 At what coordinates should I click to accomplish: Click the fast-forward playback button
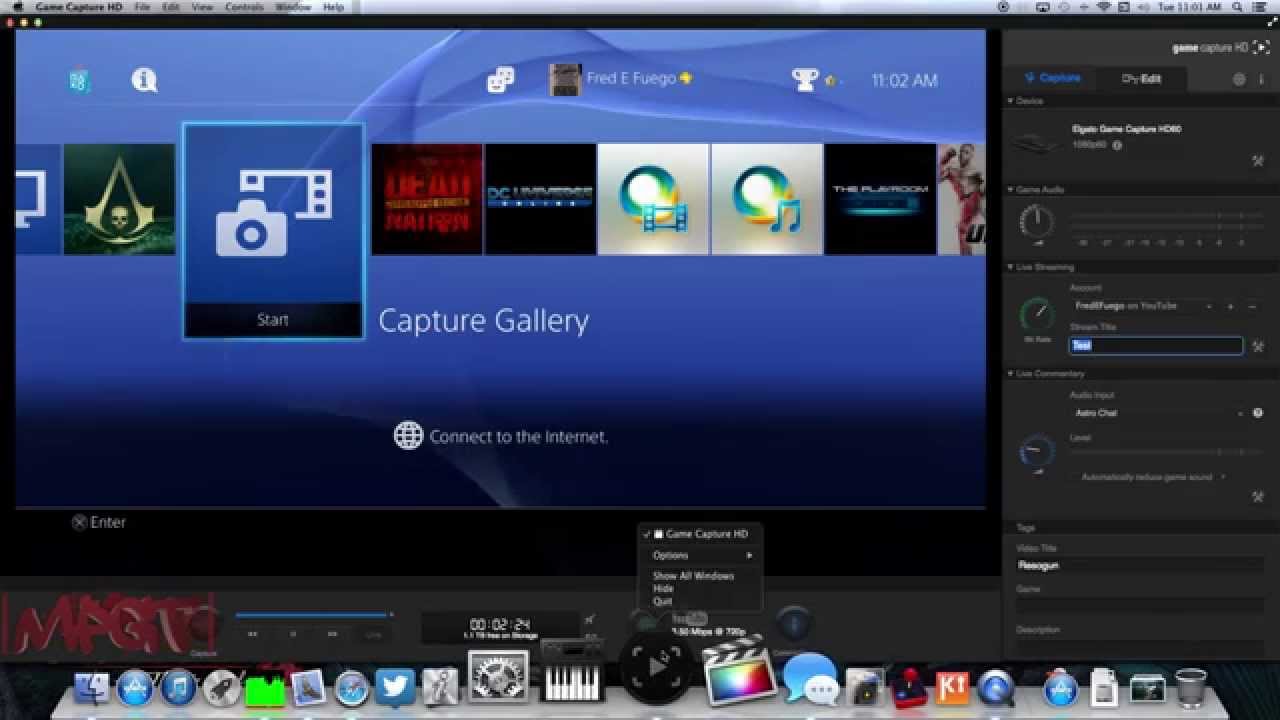332,634
